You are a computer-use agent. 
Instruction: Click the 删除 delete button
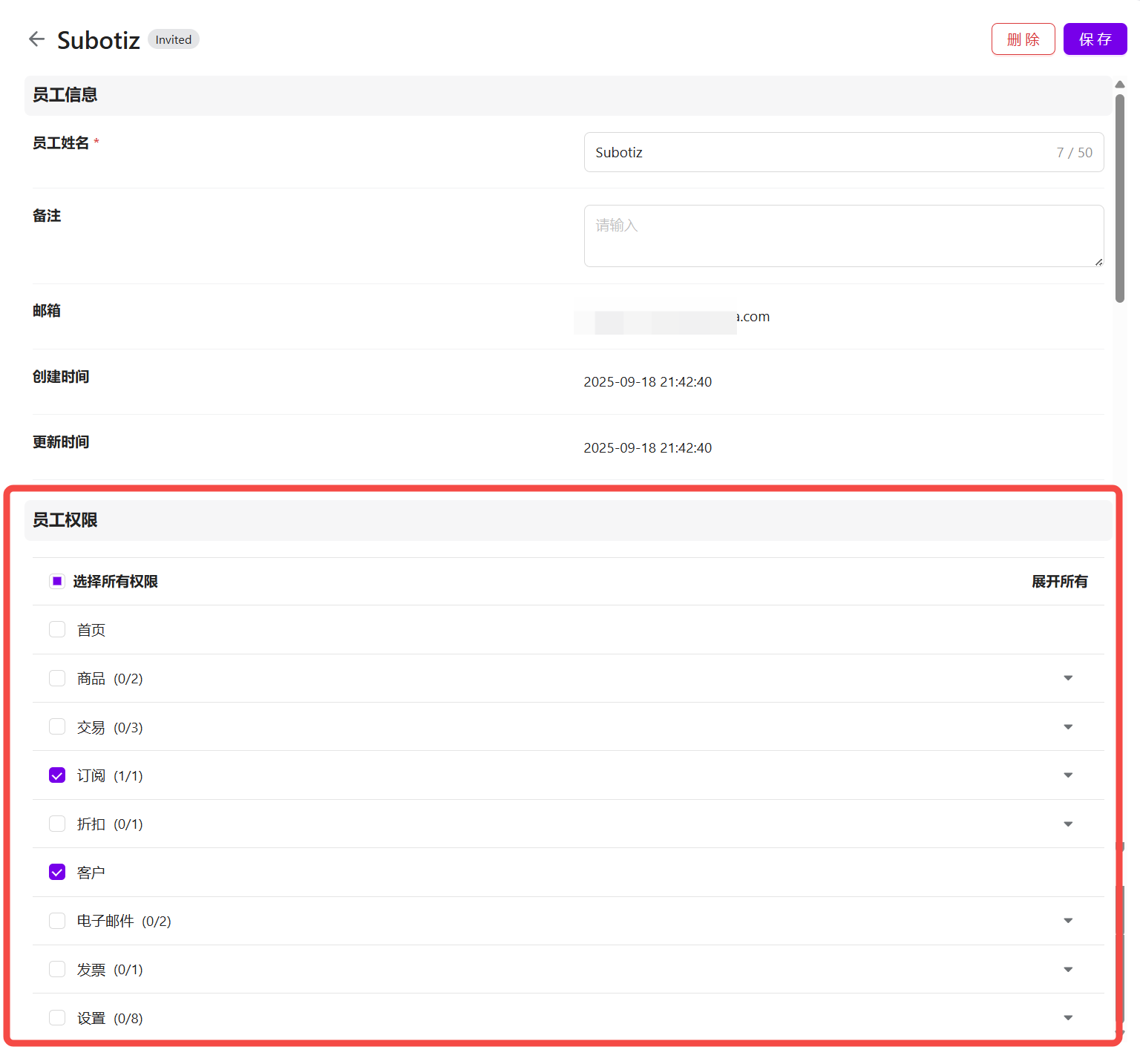coord(1023,39)
